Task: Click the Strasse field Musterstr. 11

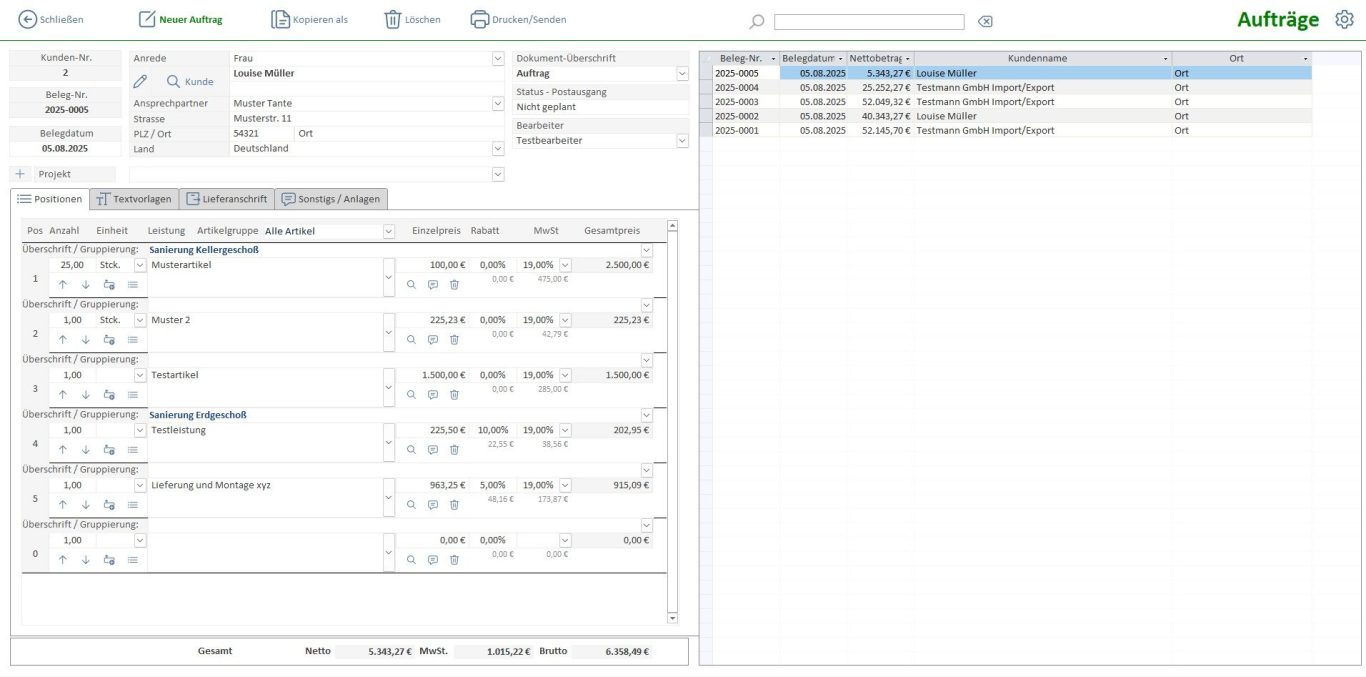Action: click(x=367, y=118)
